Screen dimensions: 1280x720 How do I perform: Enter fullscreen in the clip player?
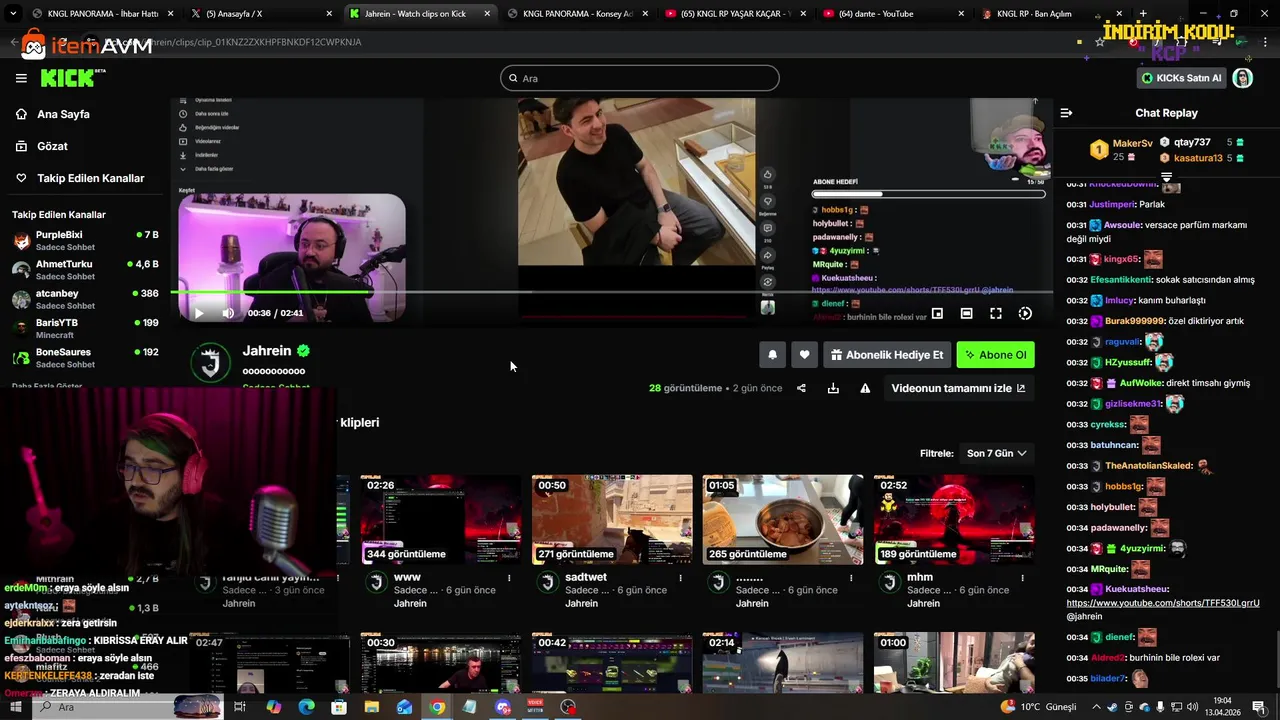tap(996, 313)
